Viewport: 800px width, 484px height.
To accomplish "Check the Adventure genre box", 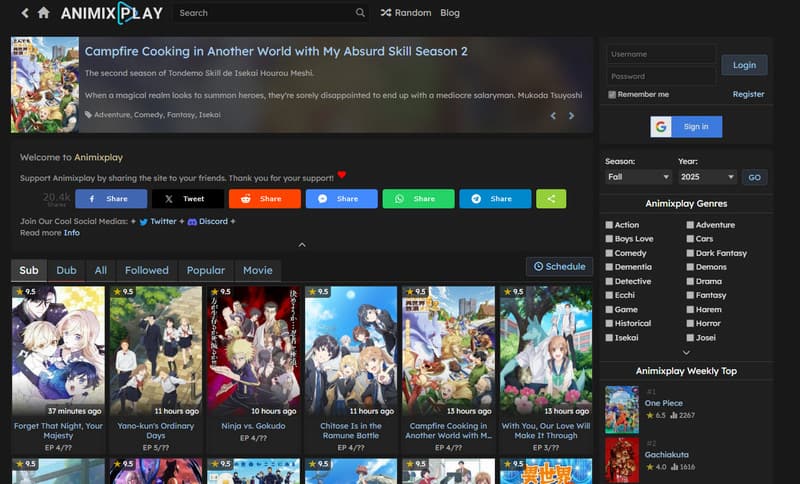I will click(x=690, y=224).
